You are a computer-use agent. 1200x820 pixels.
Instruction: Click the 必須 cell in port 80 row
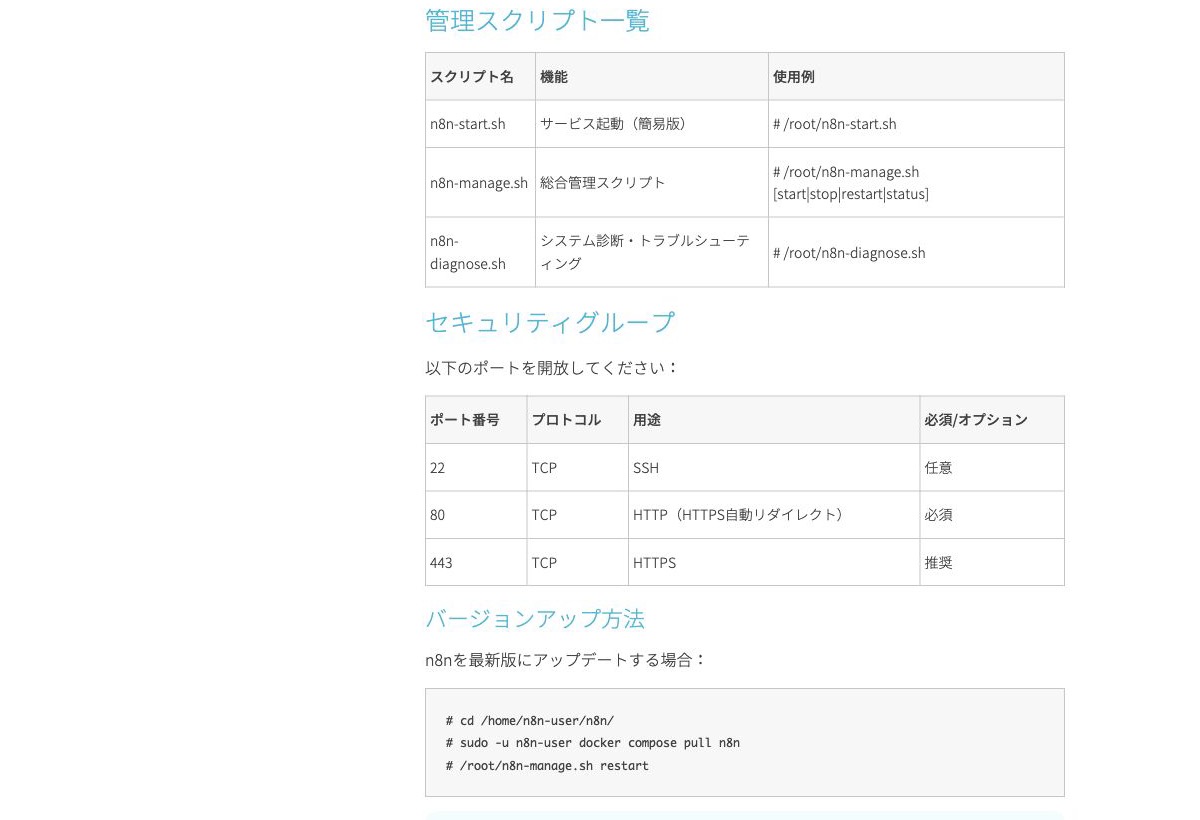[x=992, y=515]
